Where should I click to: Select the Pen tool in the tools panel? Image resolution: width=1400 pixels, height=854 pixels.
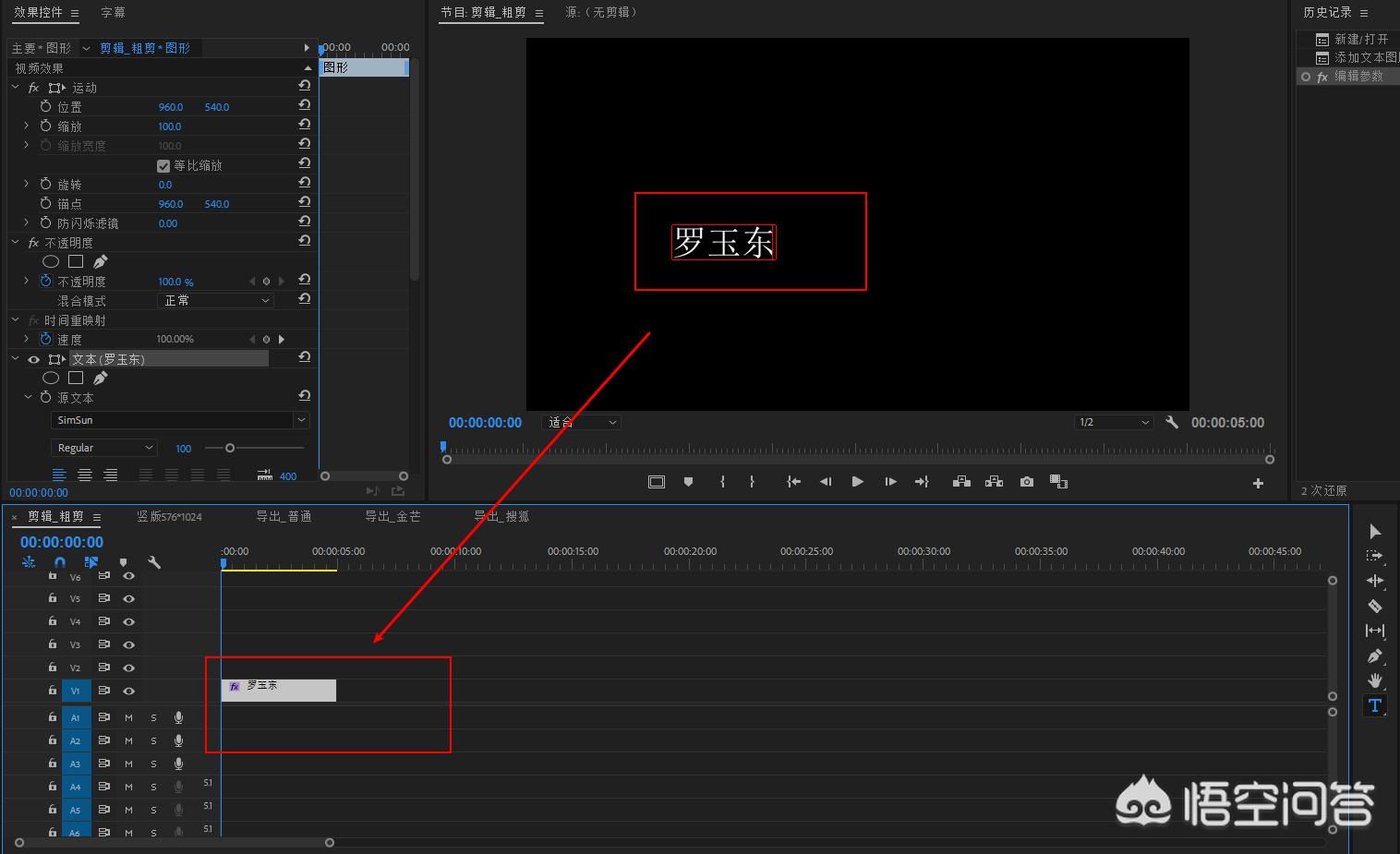(x=1375, y=656)
